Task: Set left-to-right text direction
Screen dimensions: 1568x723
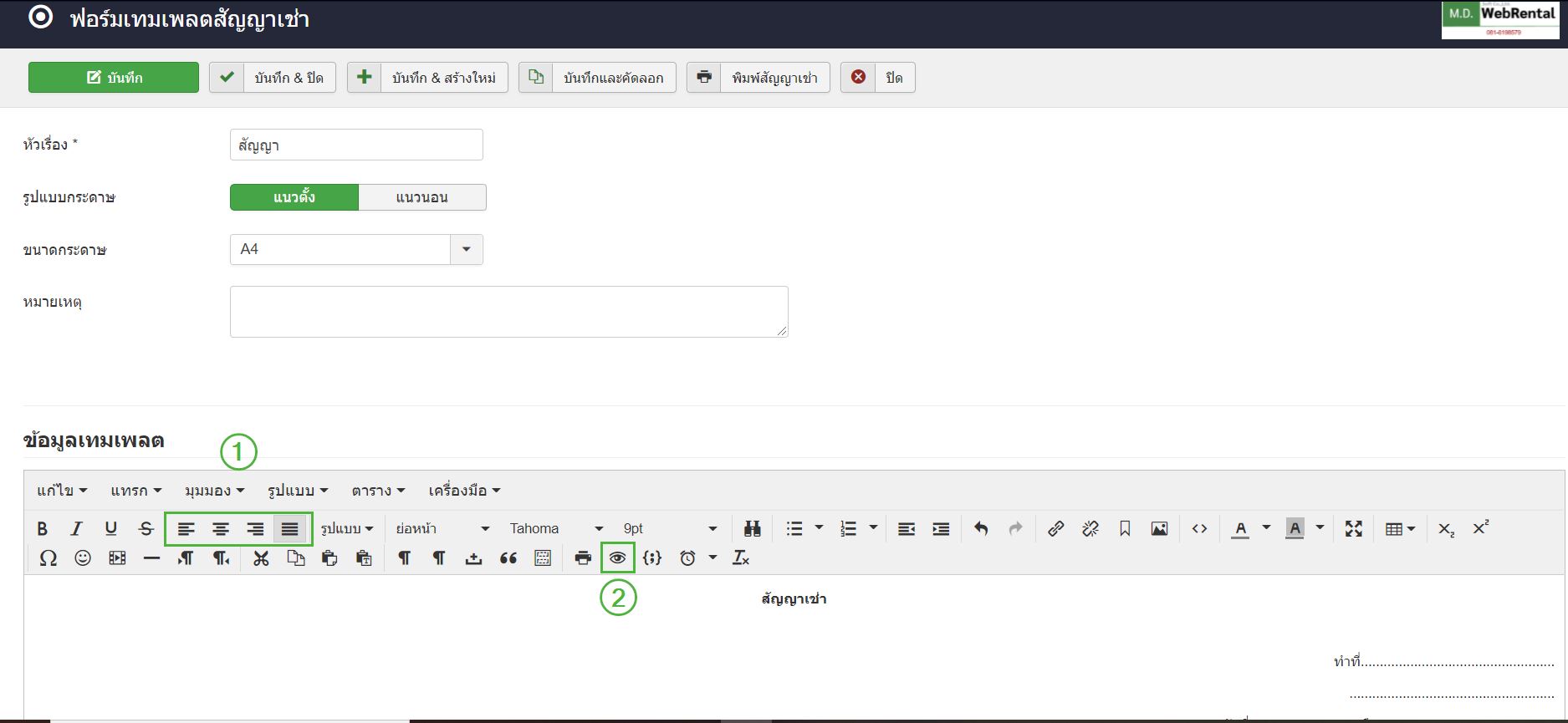Action: coord(186,558)
